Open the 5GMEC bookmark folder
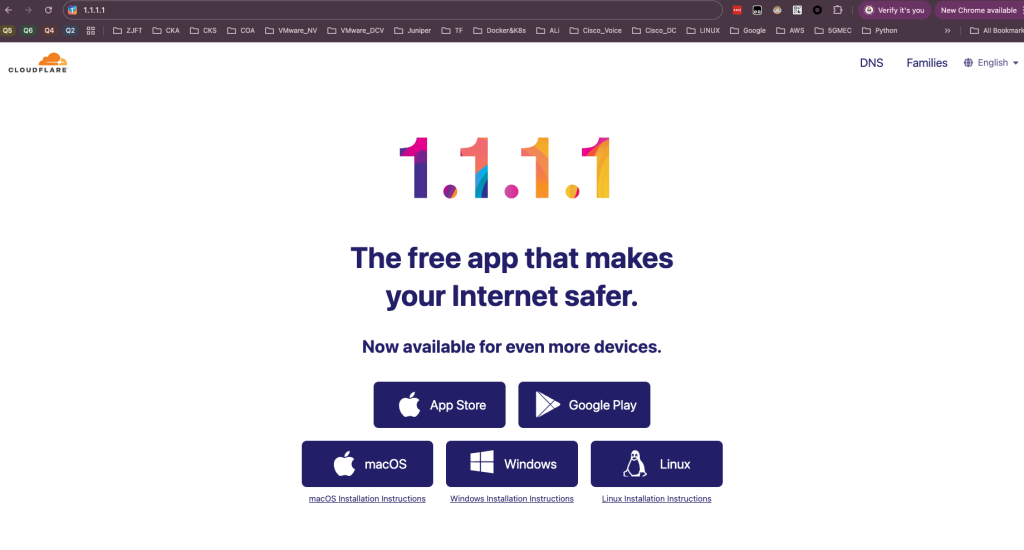This screenshot has width=1024, height=550. tap(833, 31)
